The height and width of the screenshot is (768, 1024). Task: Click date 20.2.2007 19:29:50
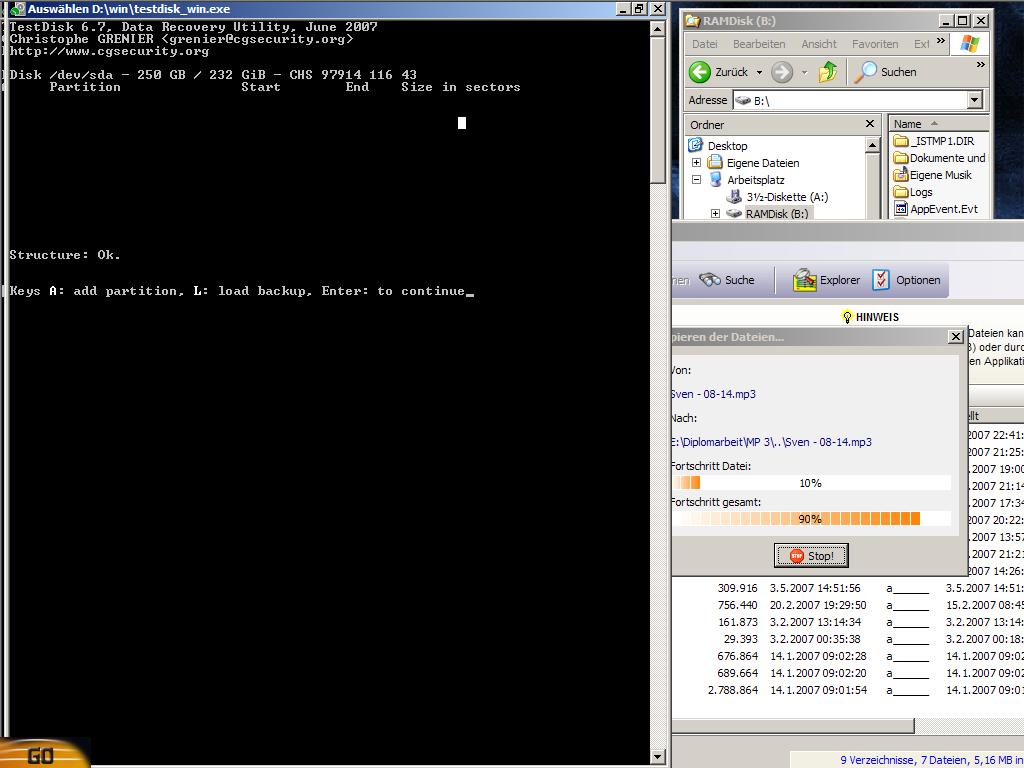(818, 605)
